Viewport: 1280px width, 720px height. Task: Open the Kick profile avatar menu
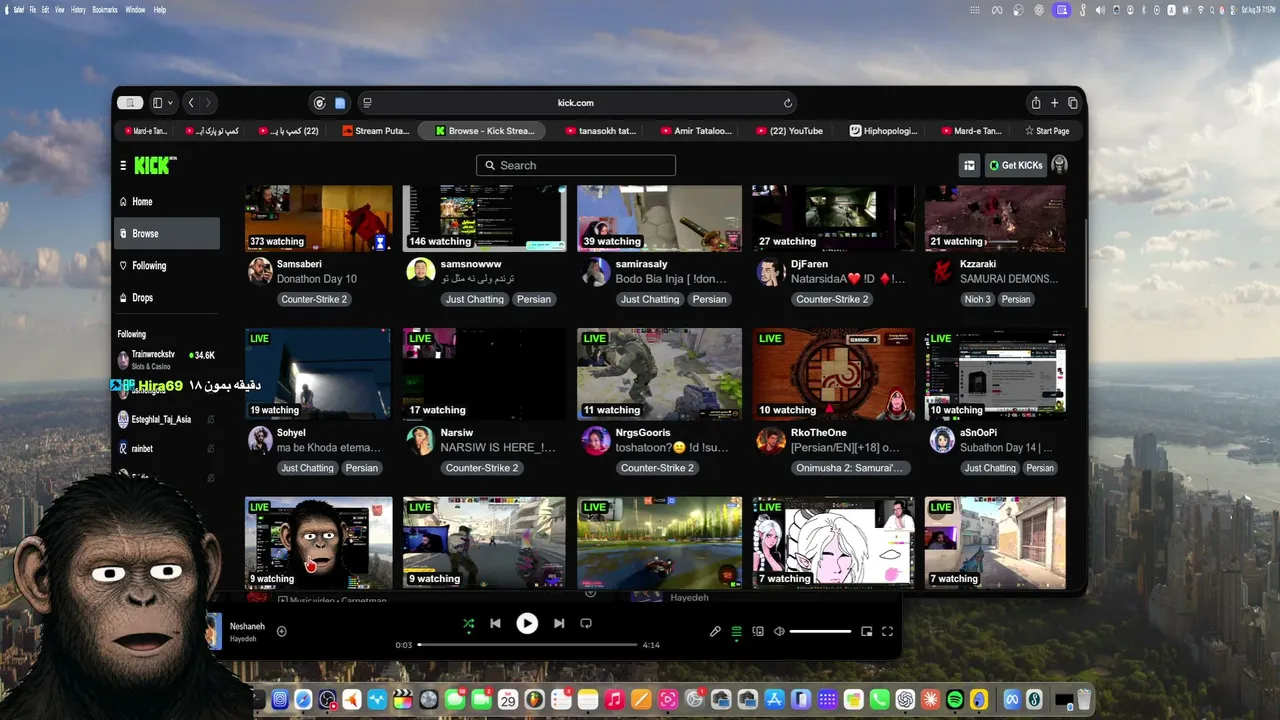tap(1060, 165)
